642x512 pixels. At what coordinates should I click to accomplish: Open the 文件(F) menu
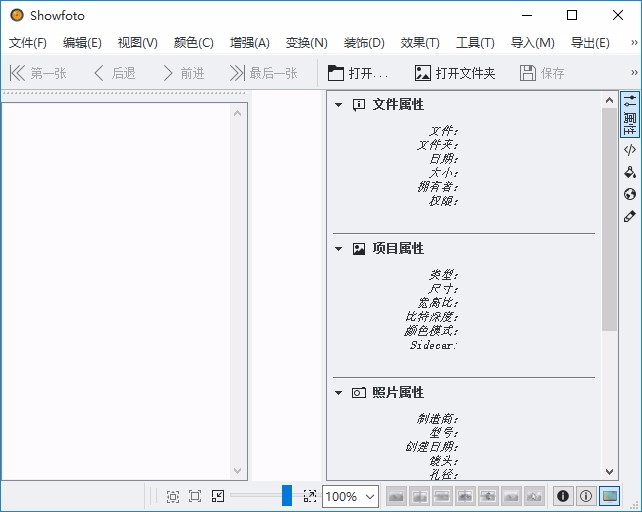(x=28, y=43)
